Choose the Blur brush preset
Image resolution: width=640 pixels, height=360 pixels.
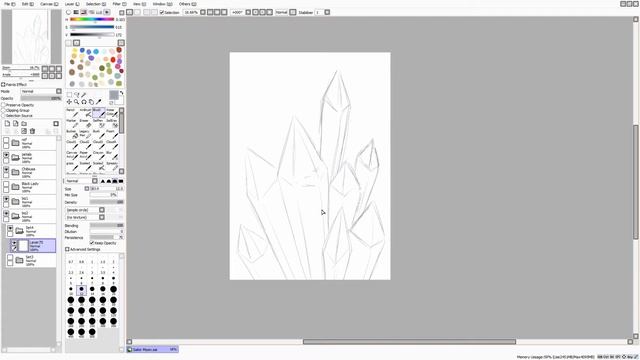112,155
